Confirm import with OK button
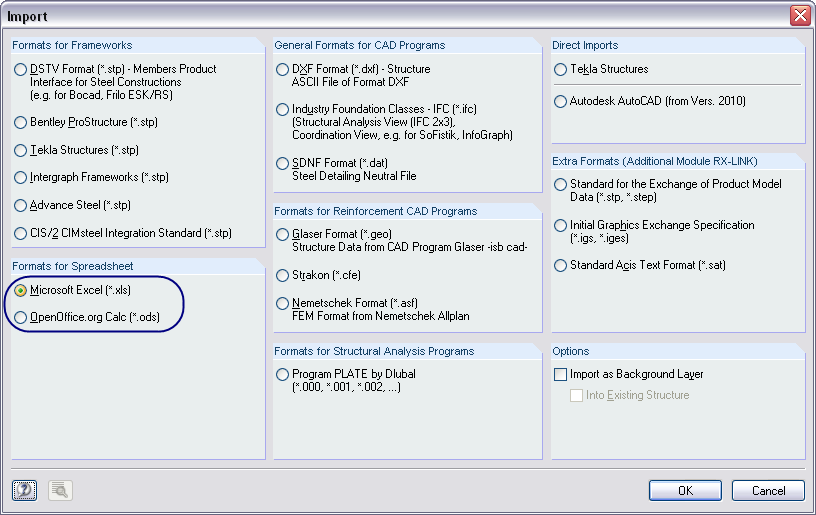Screen dimensions: 816x515 click(x=685, y=491)
